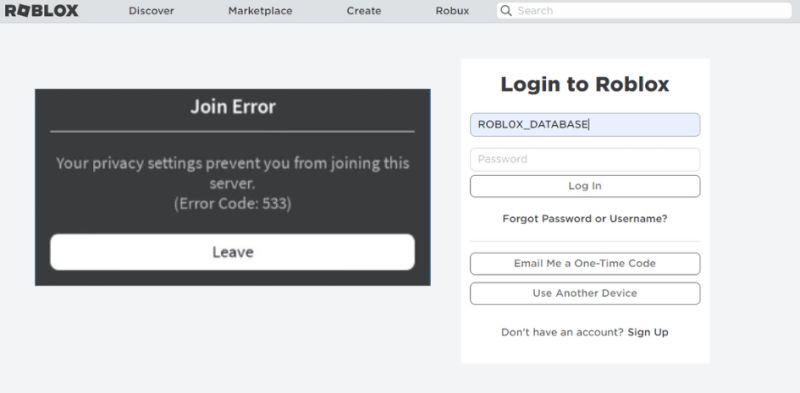Image resolution: width=800 pixels, height=393 pixels.
Task: Select the Password input field
Action: [585, 159]
